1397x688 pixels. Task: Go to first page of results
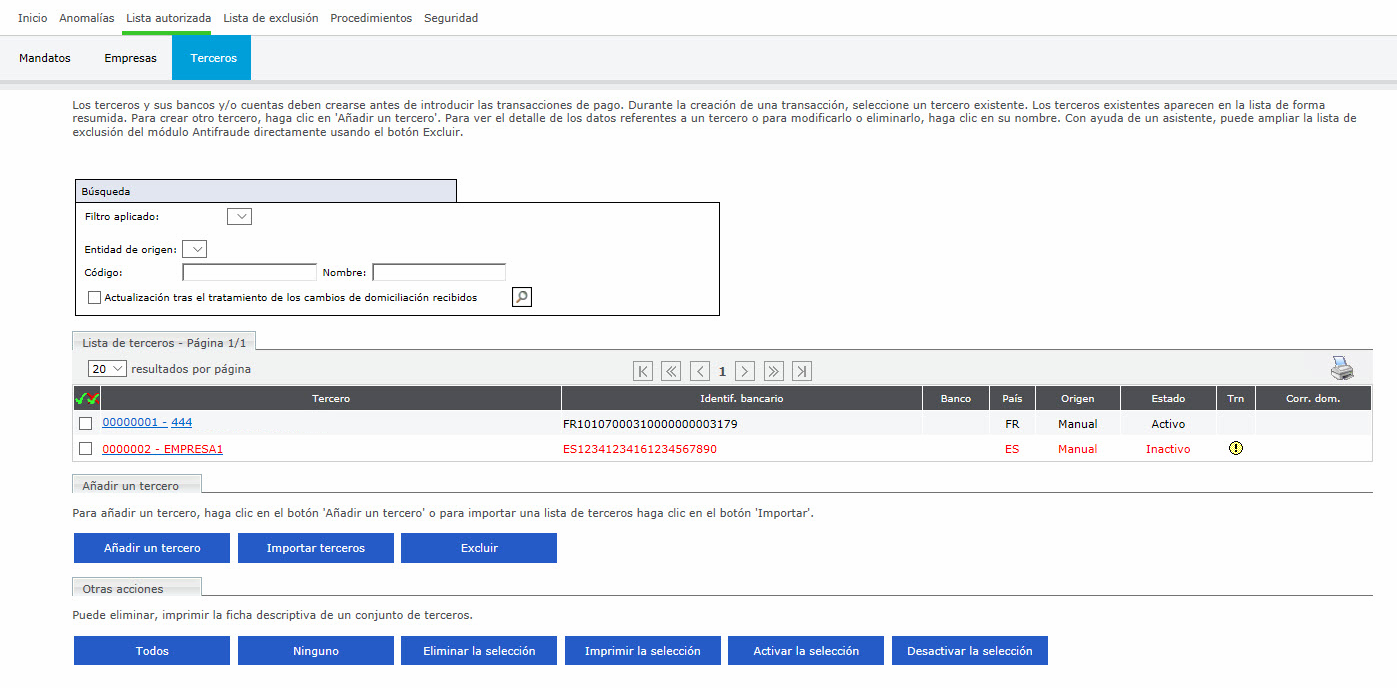tap(643, 371)
